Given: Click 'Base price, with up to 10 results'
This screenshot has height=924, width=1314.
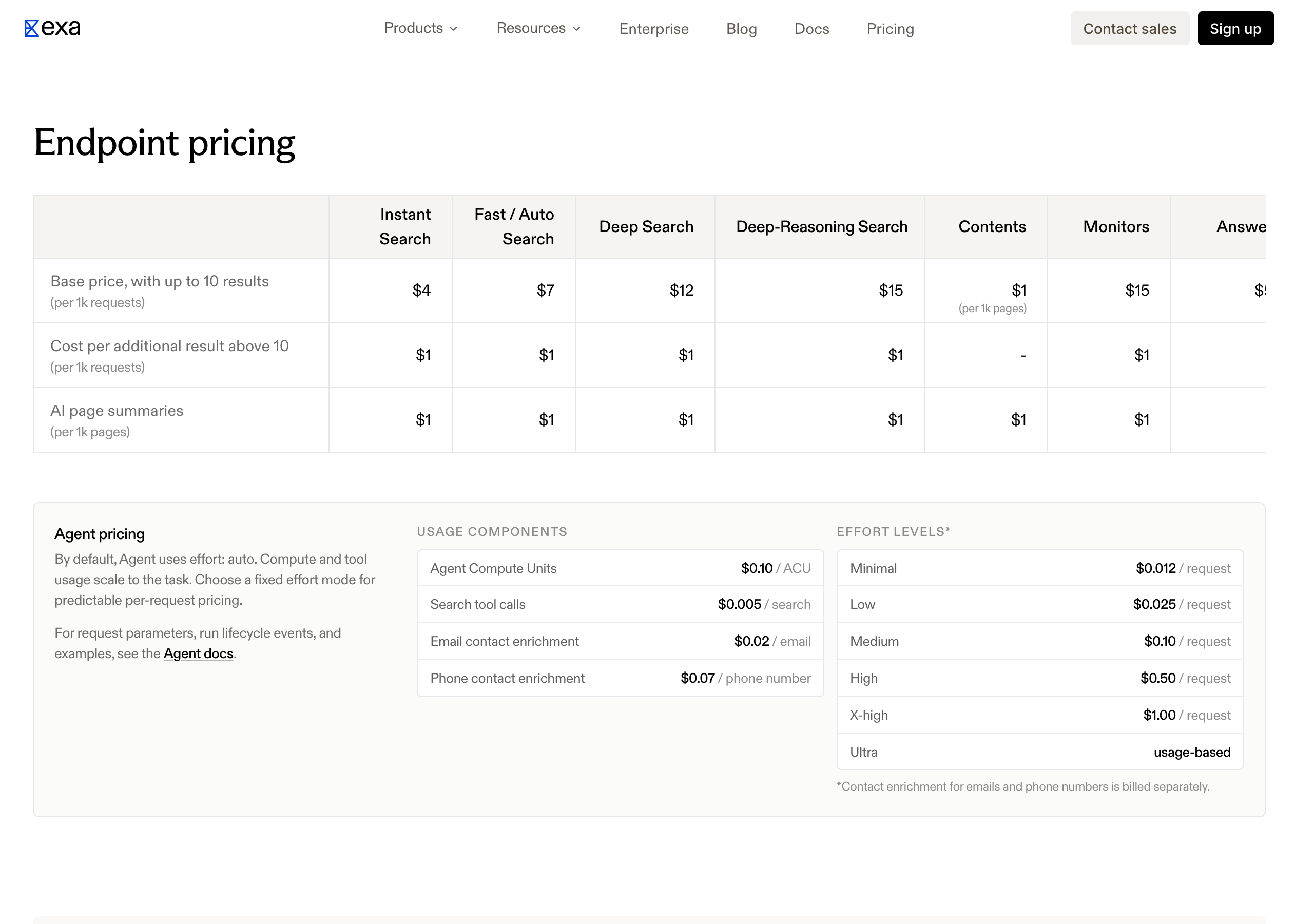Looking at the screenshot, I should [x=160, y=281].
